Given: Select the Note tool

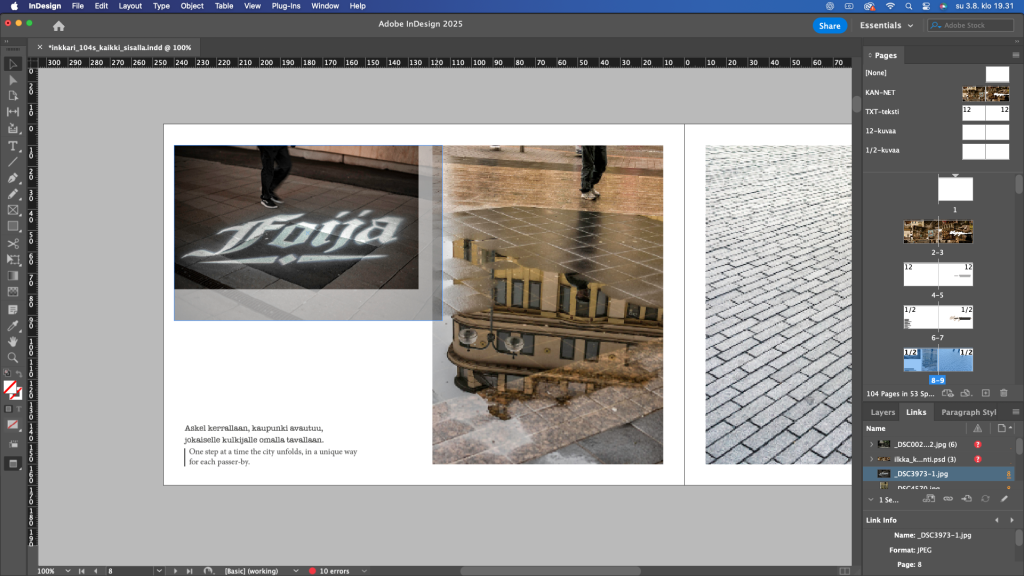Looking at the screenshot, I should (x=13, y=309).
